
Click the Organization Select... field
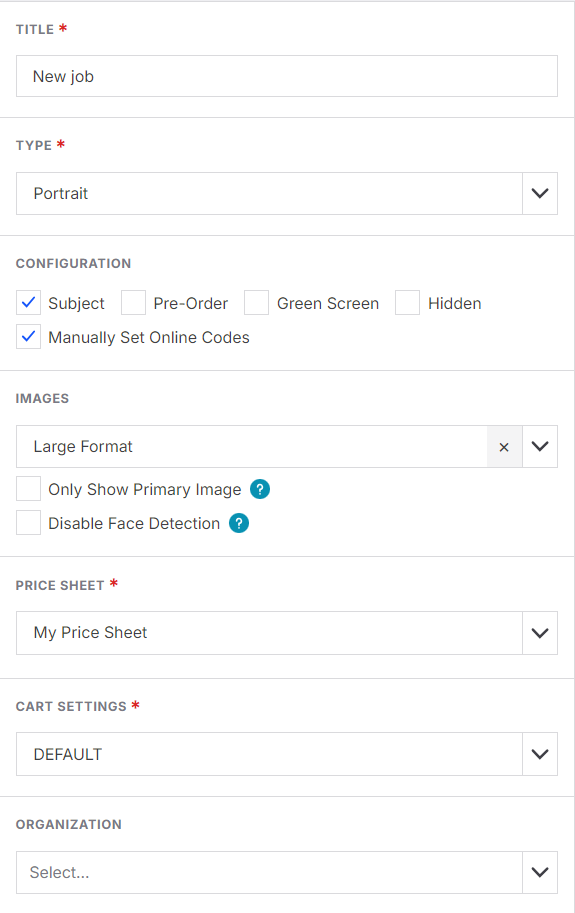click(269, 872)
